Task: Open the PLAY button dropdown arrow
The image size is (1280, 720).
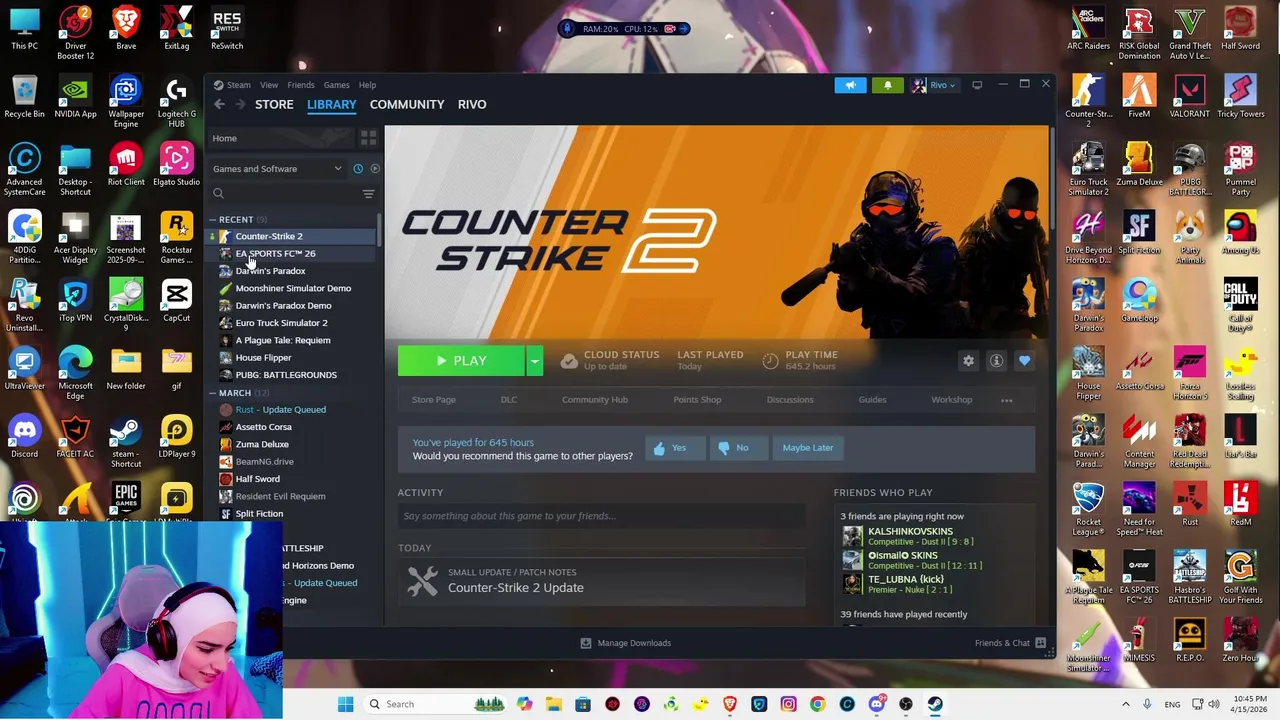Action: tap(535, 361)
